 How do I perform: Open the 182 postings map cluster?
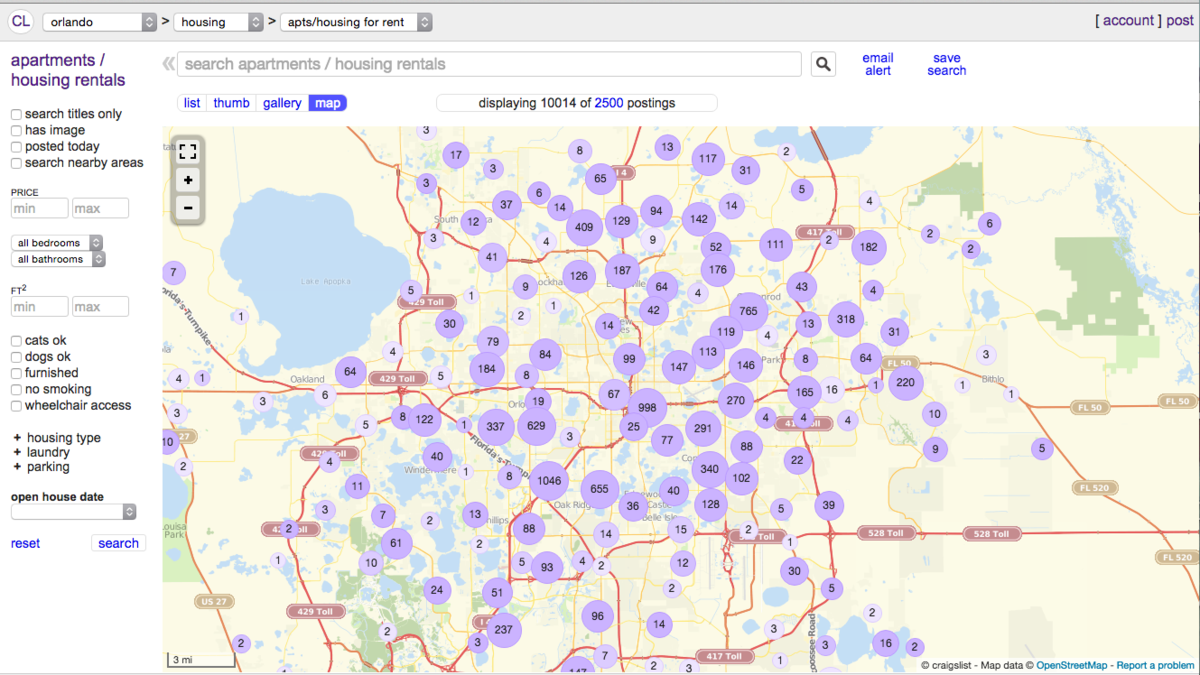[x=869, y=247]
